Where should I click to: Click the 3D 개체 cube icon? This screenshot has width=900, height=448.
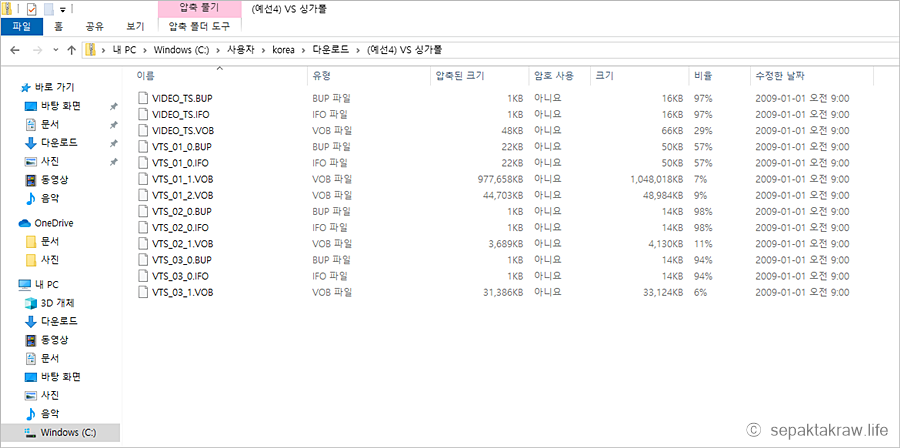(31, 302)
